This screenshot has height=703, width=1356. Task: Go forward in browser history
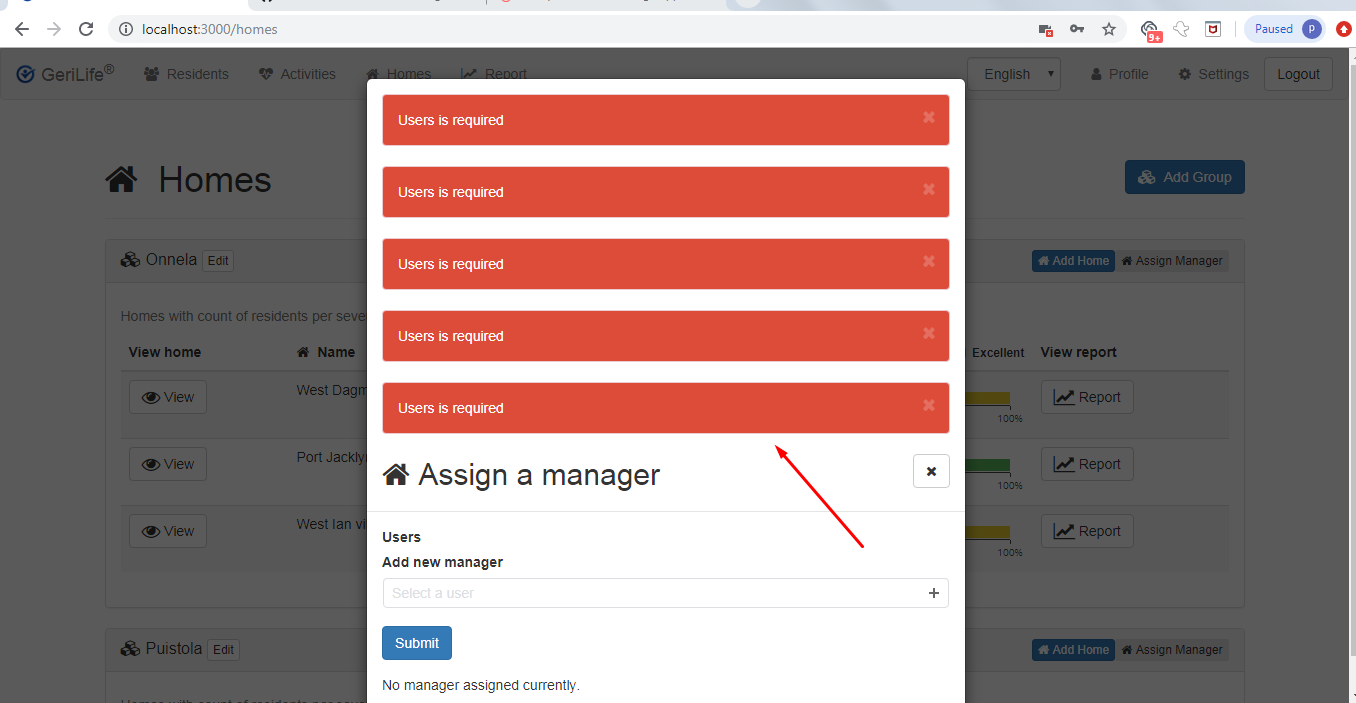point(54,29)
